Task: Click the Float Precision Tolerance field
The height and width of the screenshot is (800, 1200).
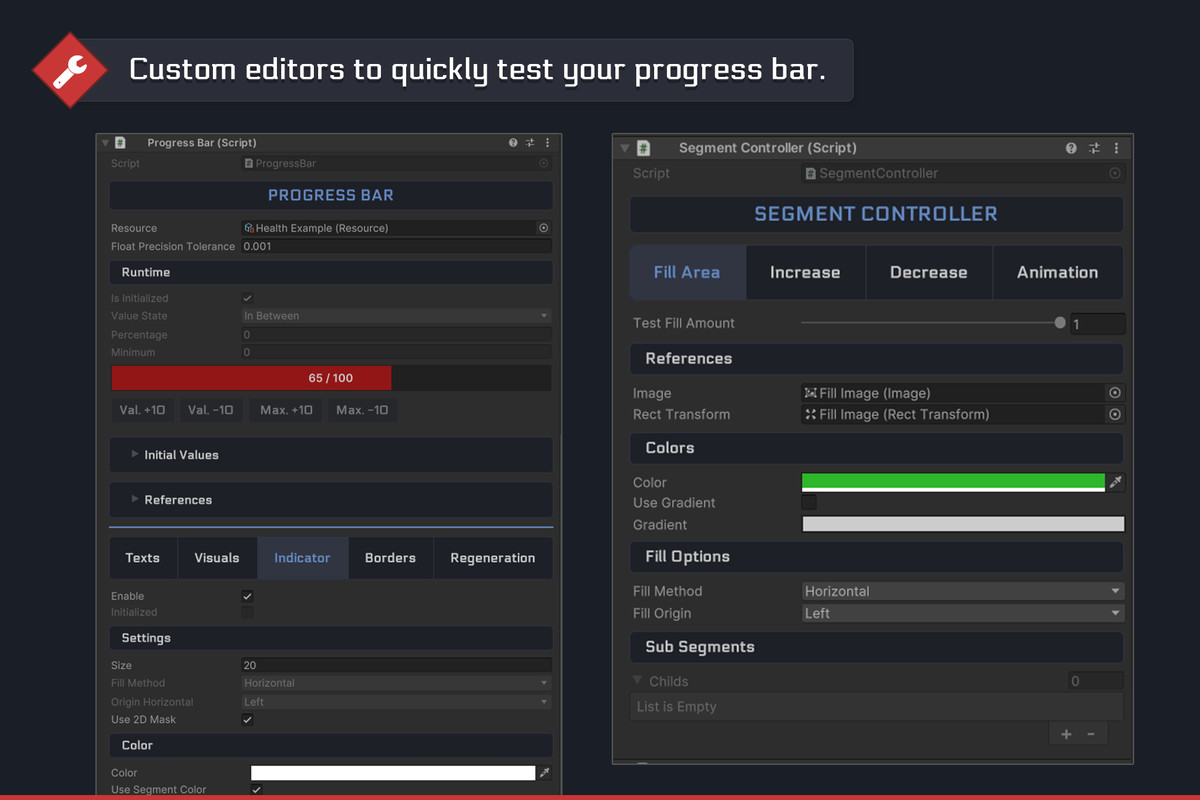Action: click(396, 246)
